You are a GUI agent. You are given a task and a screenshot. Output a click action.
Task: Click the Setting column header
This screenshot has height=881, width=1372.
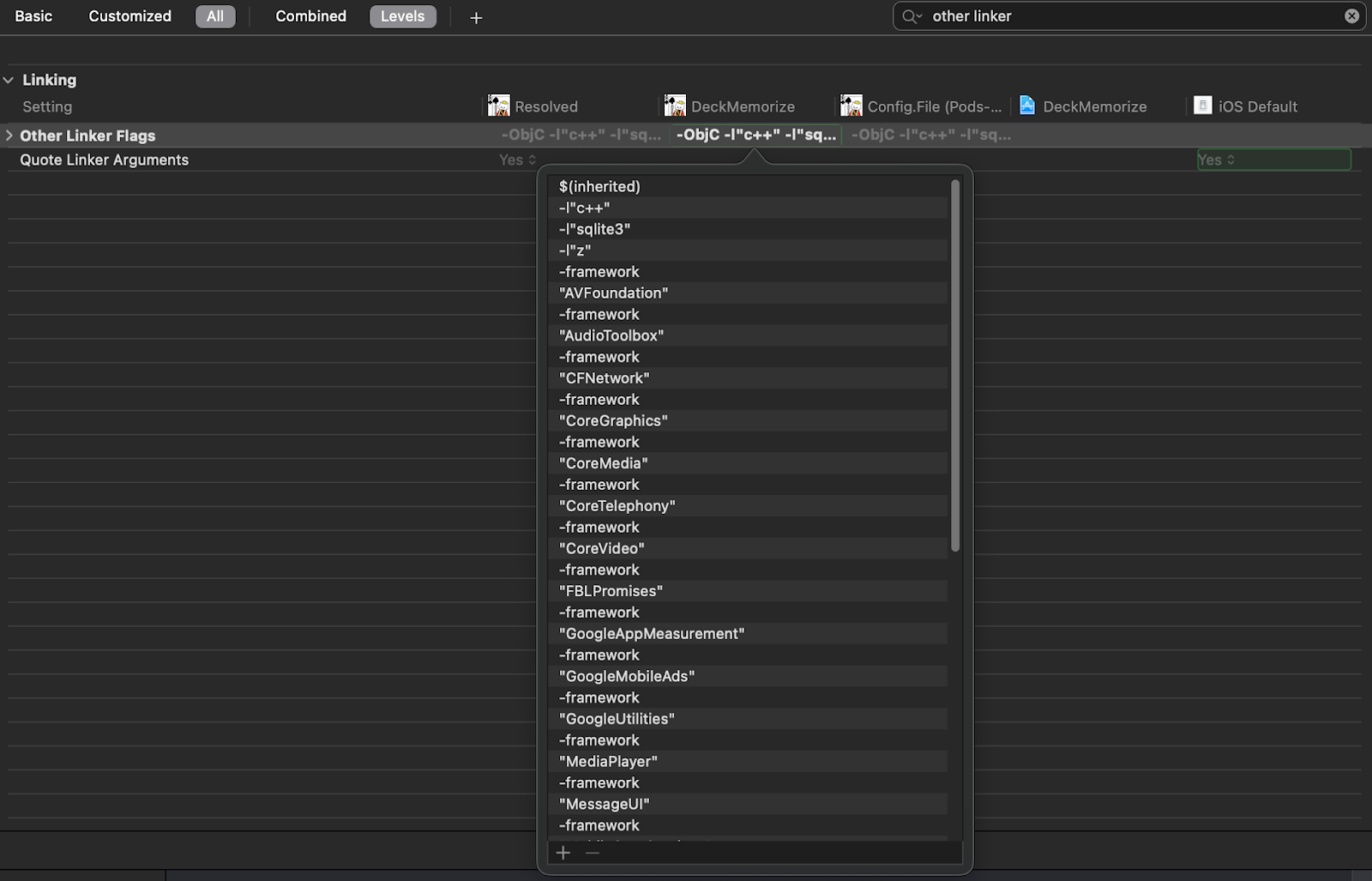(x=47, y=106)
